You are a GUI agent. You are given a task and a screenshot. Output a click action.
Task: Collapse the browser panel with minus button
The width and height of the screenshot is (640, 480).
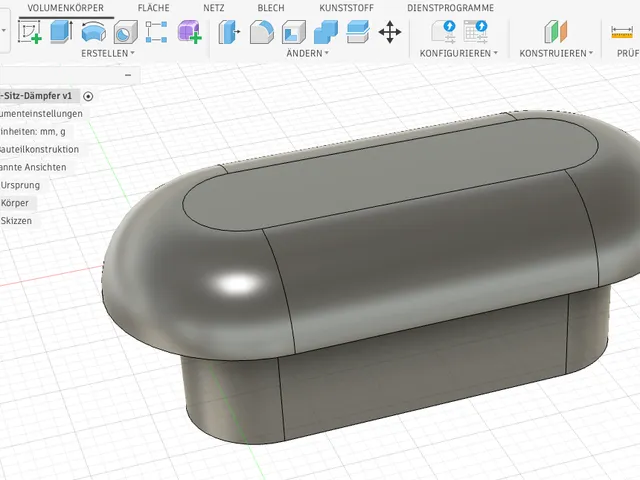pos(128,75)
